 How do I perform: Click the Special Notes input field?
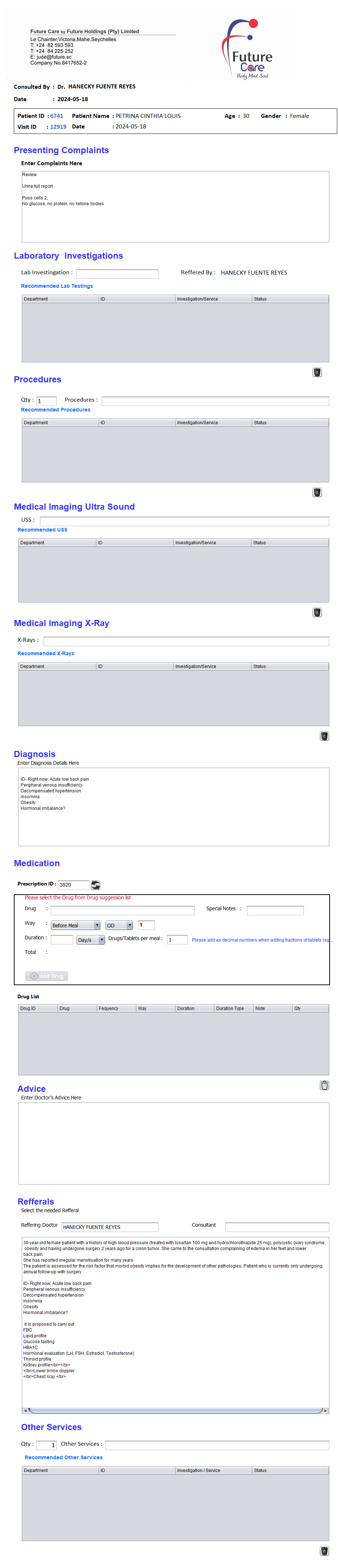(x=275, y=910)
